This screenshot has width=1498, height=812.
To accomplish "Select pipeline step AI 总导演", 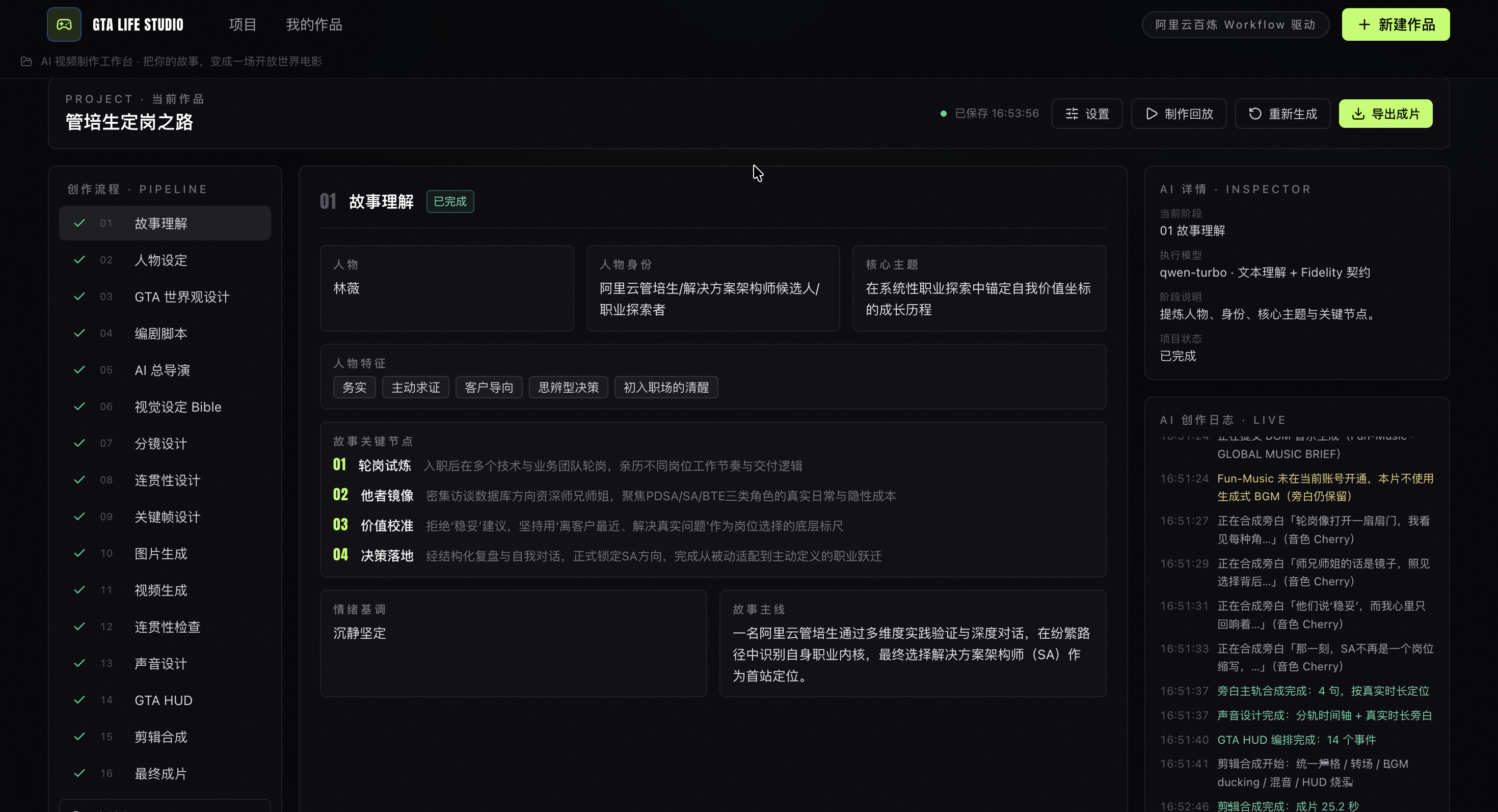I will pyautogui.click(x=165, y=370).
